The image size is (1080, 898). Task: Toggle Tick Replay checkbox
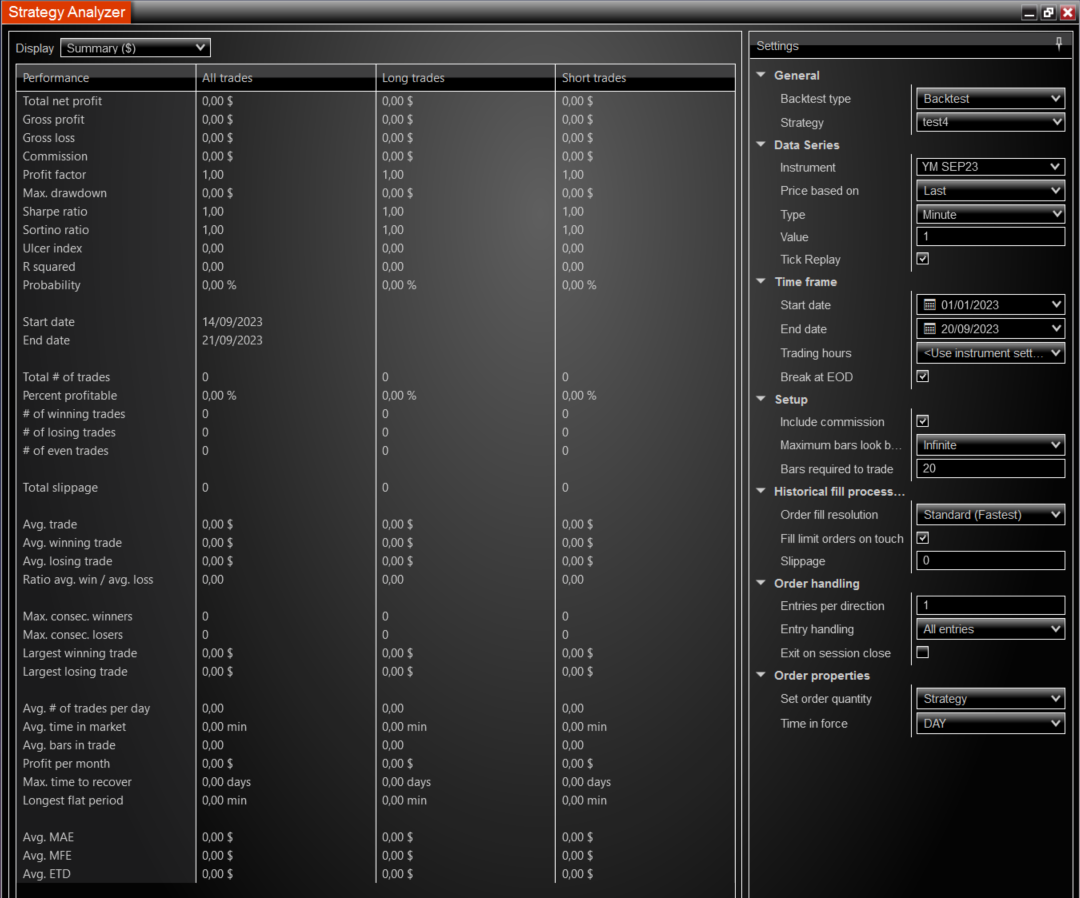click(x=923, y=259)
